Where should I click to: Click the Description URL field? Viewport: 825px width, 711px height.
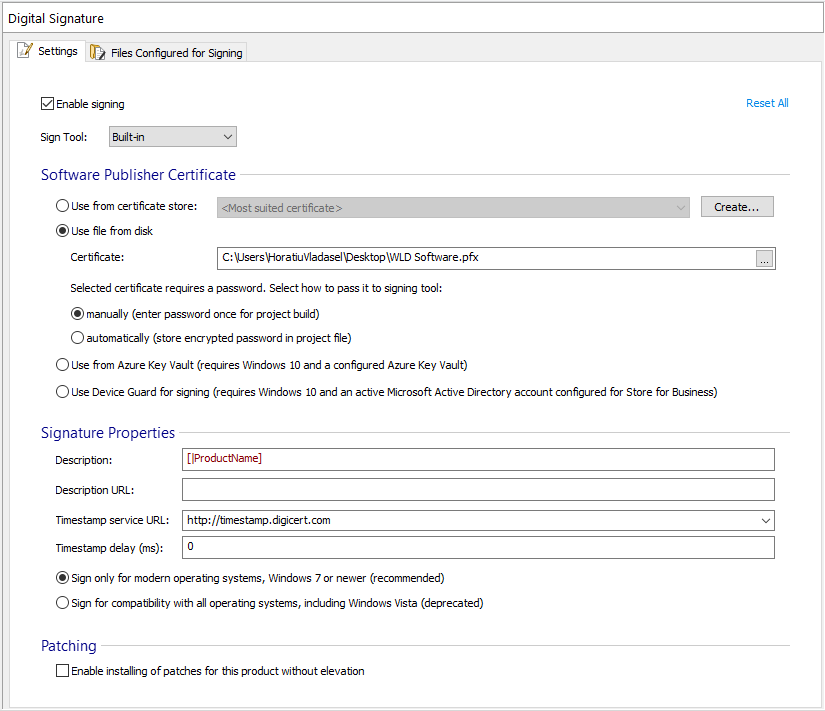click(478, 489)
